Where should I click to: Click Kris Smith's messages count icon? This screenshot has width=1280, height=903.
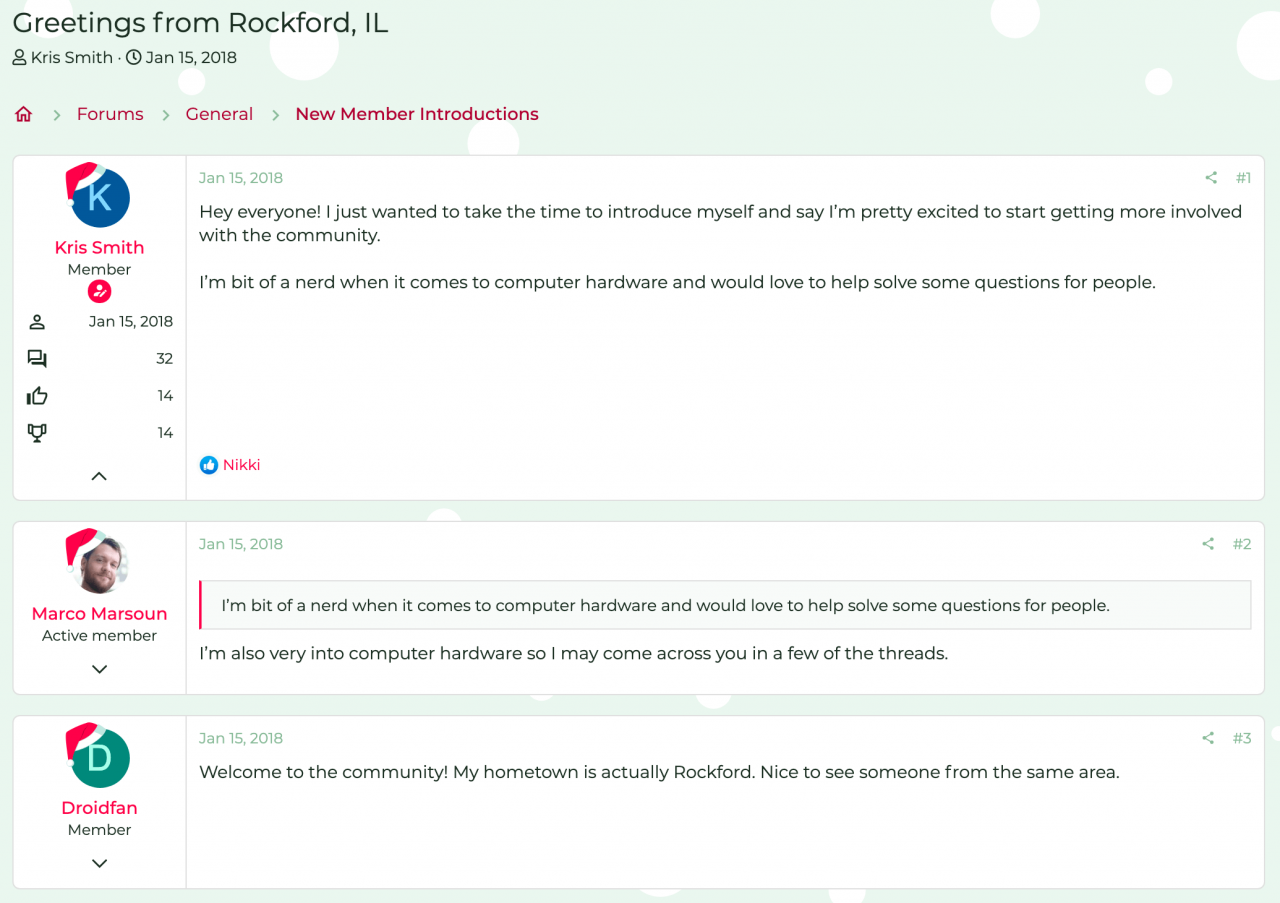(37, 358)
